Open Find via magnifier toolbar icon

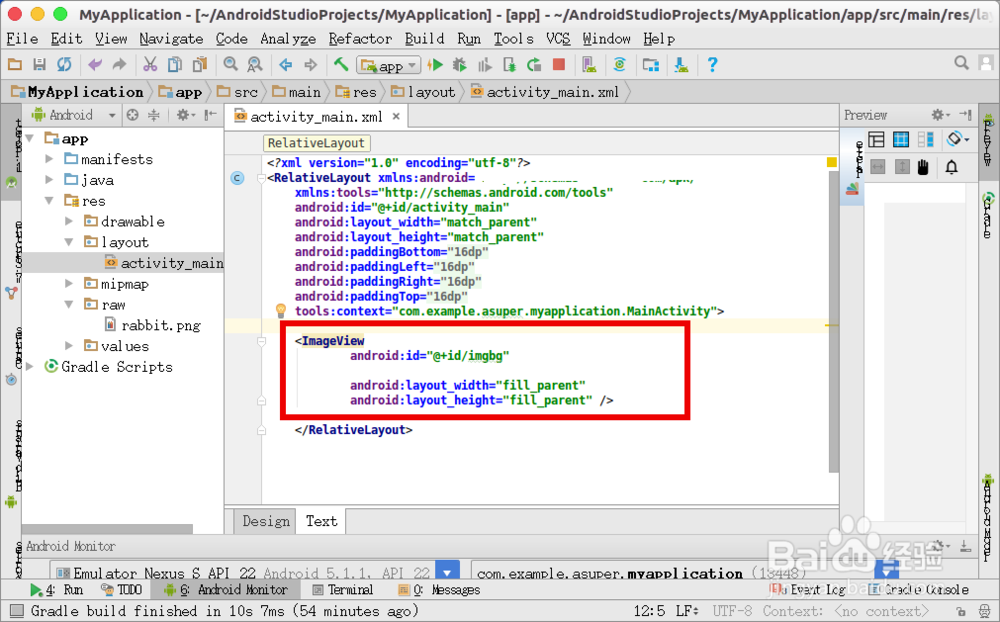coord(230,64)
